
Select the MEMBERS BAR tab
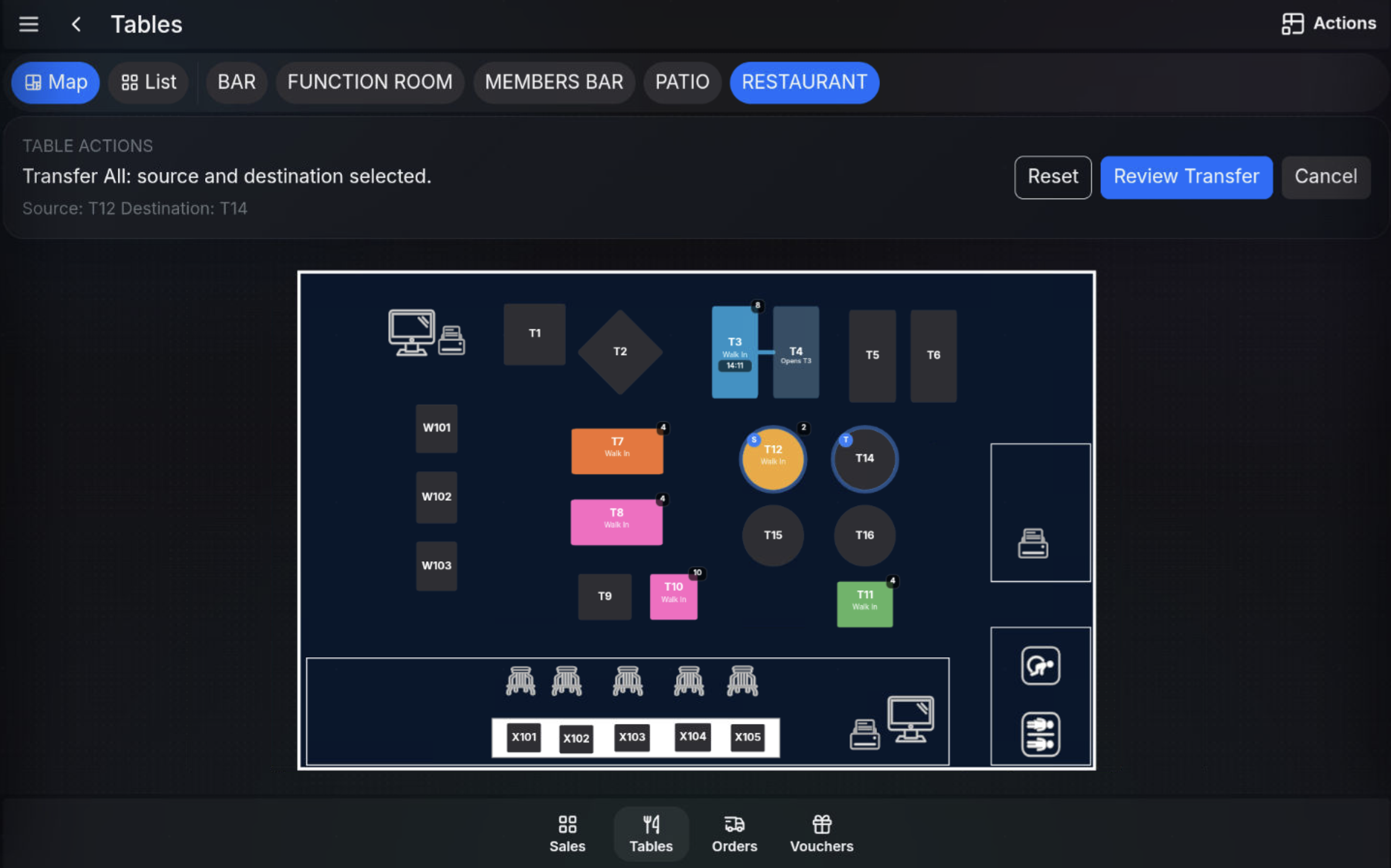(554, 82)
